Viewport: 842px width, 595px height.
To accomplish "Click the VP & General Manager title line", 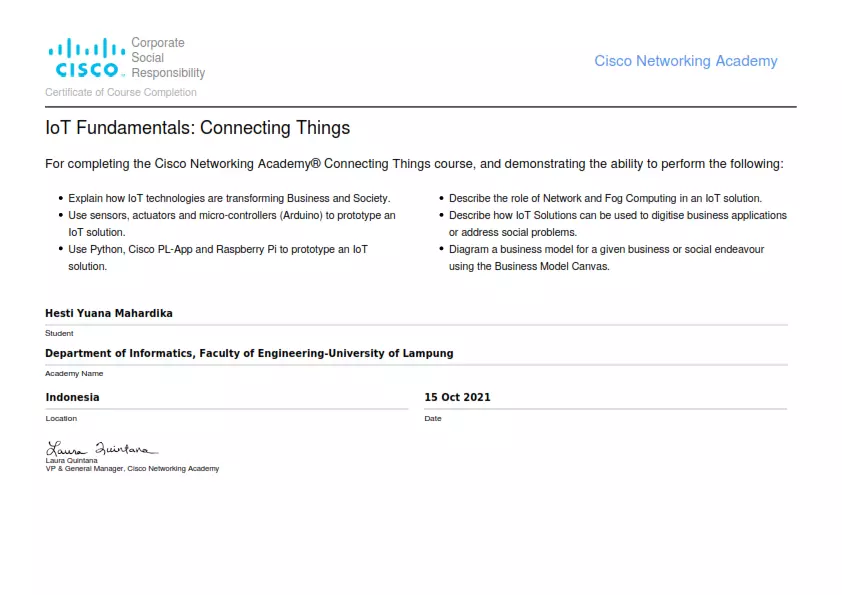I will point(132,469).
